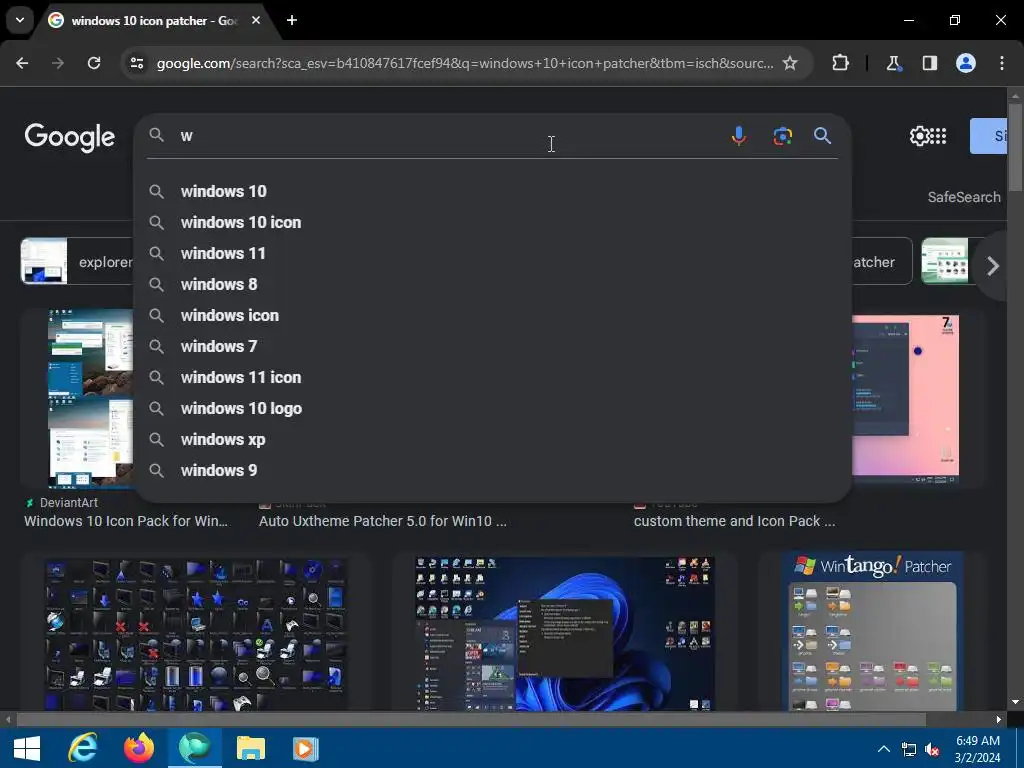Click inside the Google search text field
Screen dimensions: 1024x768
click(451, 136)
